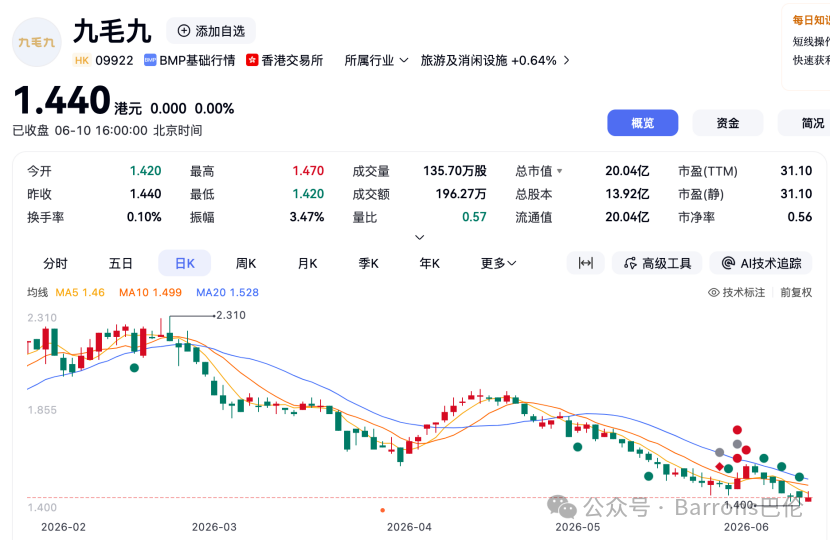Click the BMP基础行情 badge icon

pyautogui.click(x=150, y=60)
